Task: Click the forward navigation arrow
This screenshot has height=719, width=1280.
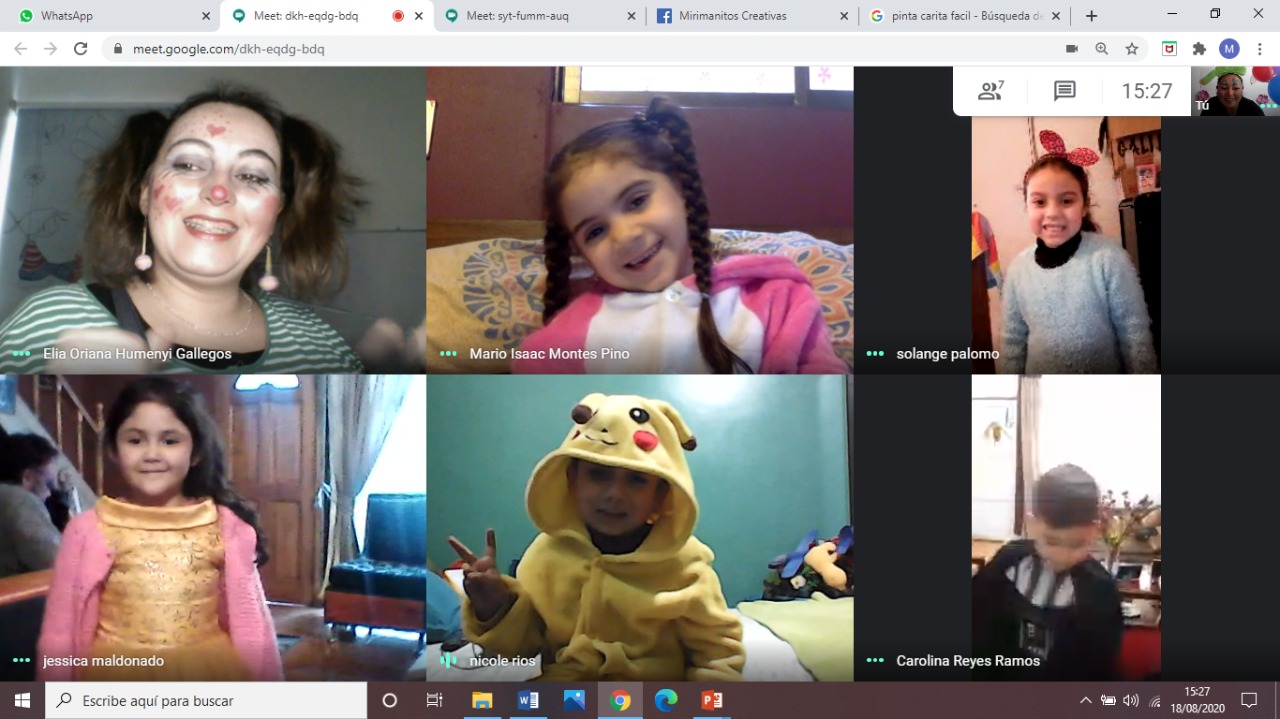Action: click(51, 48)
